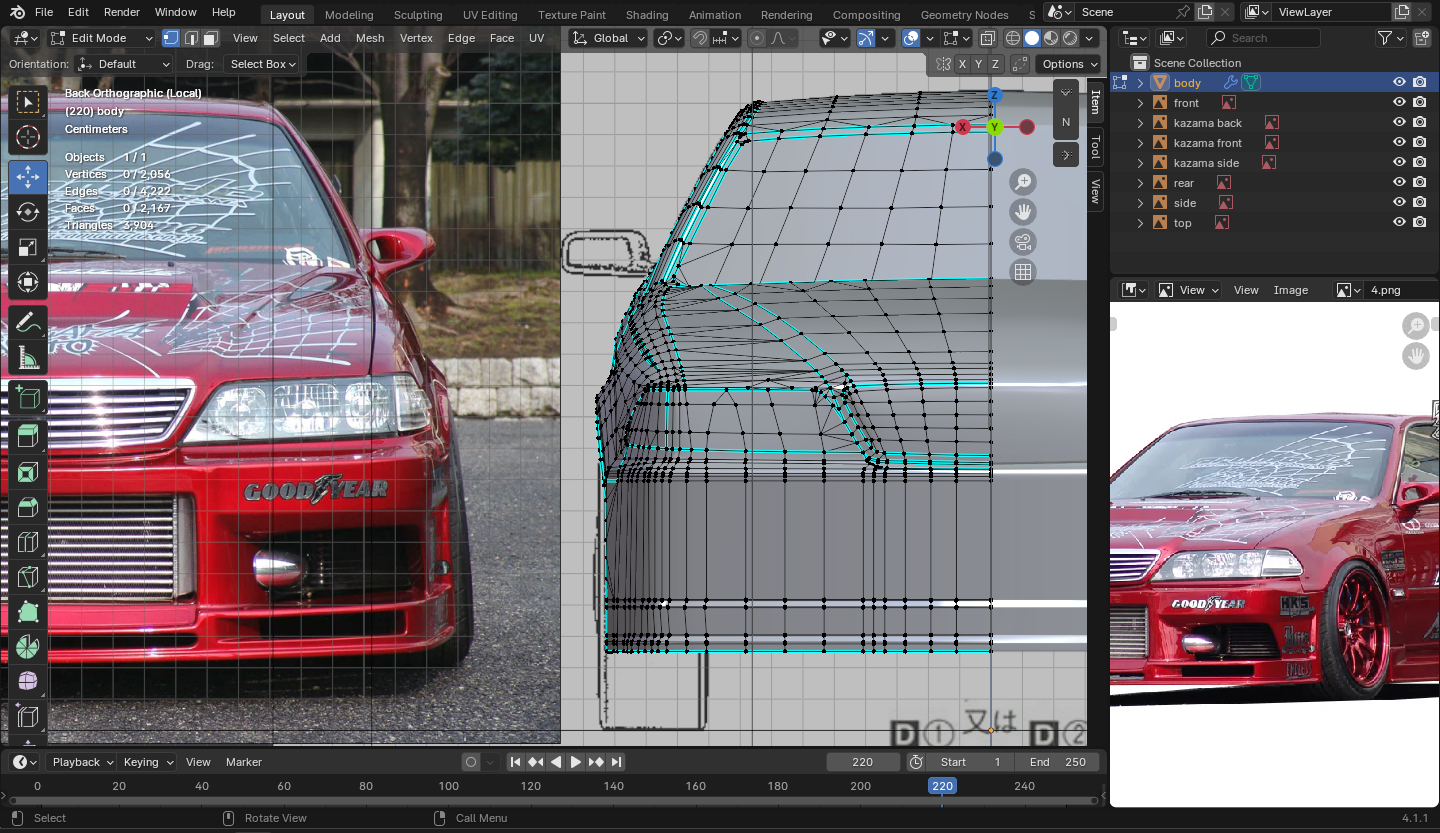Open the Edit Mode dropdown
Screen dimensions: 1440x833
[101, 38]
